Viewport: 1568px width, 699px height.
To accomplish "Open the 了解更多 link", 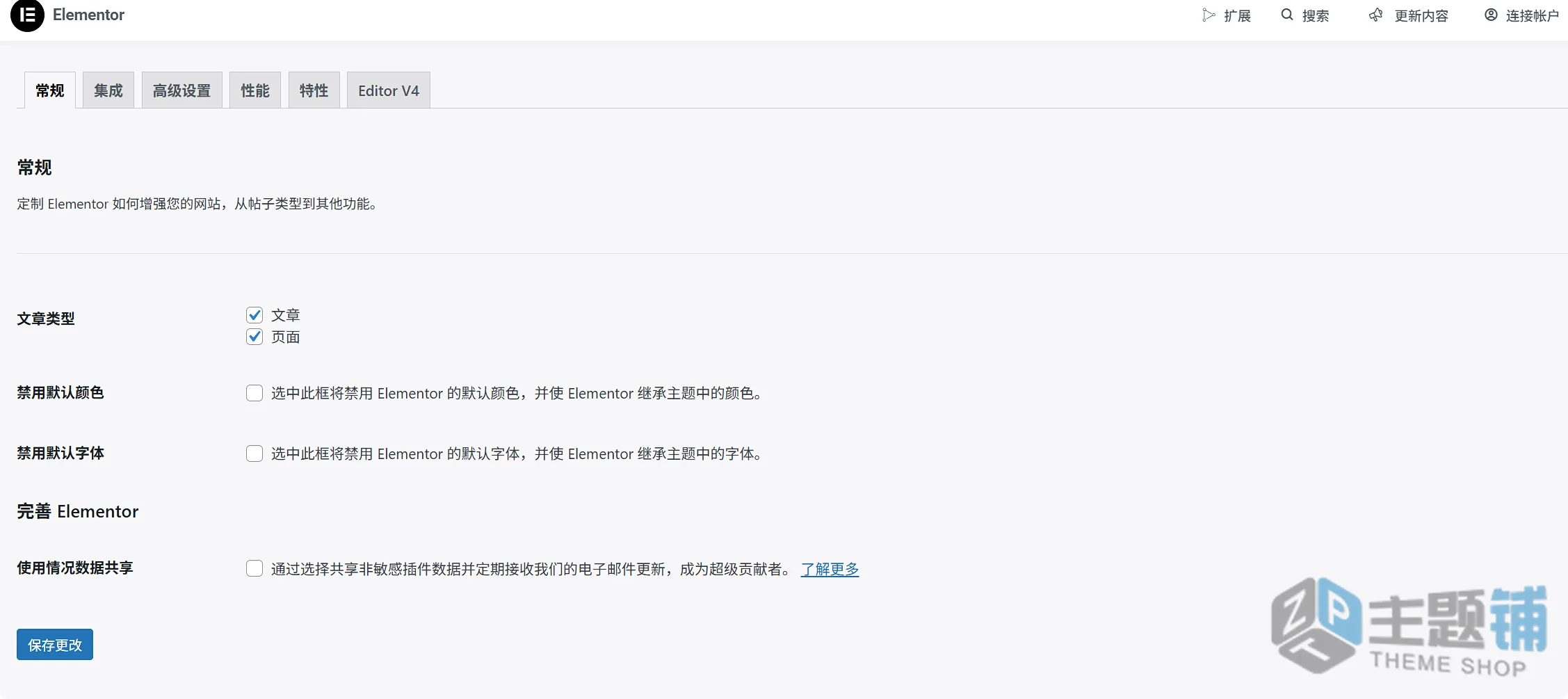I will click(x=830, y=569).
